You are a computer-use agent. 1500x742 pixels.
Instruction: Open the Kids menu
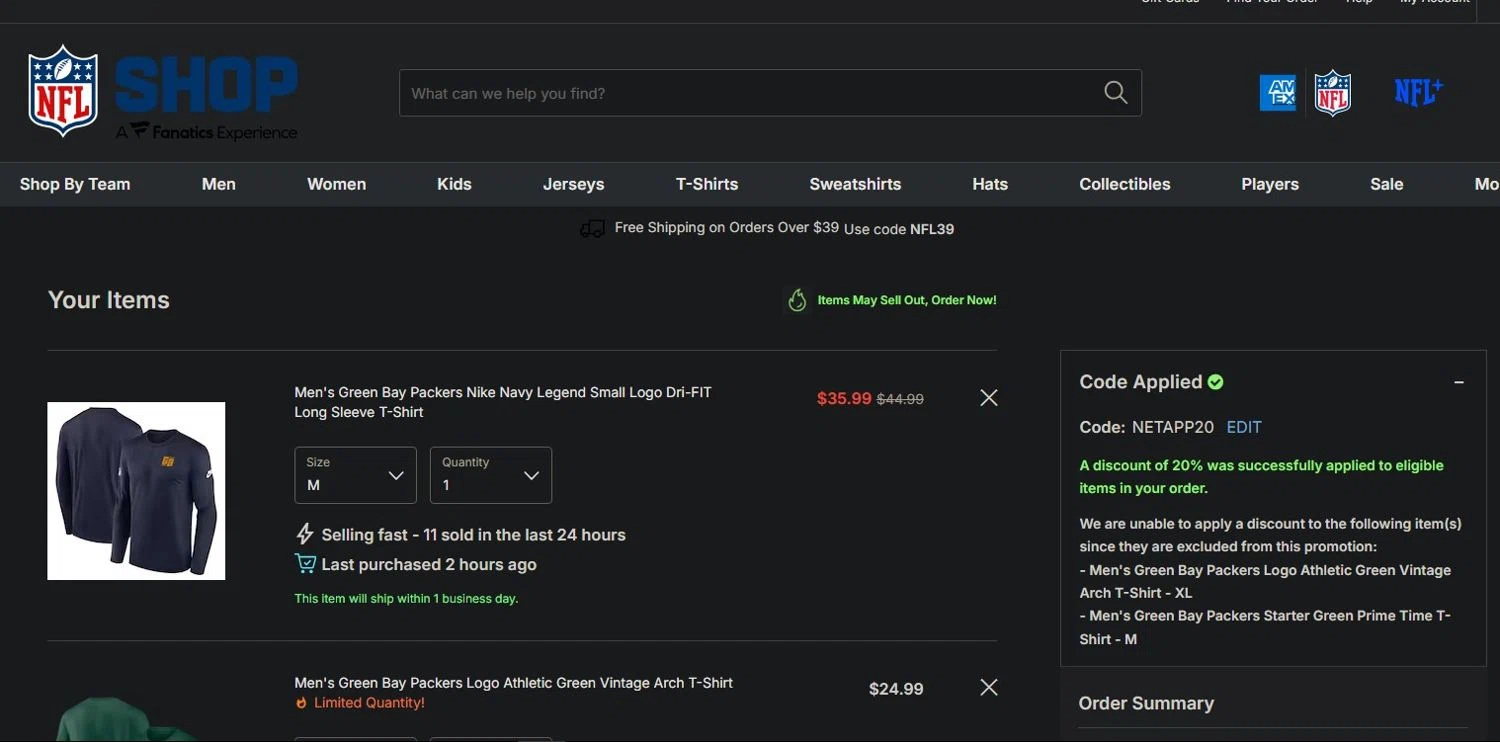(454, 184)
